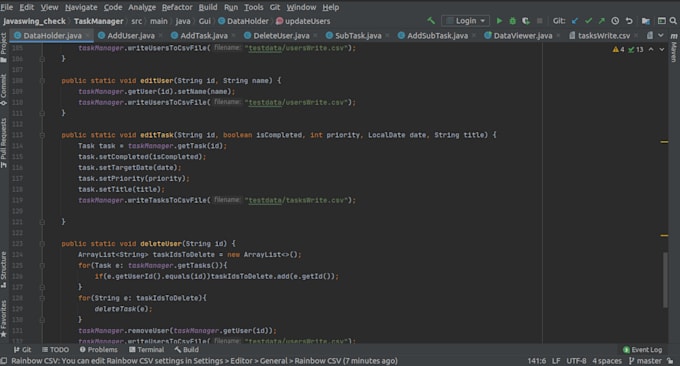Viewport: 680px width, 366px height.
Task: Push commits with the green up-right arrow
Action: tap(602, 21)
